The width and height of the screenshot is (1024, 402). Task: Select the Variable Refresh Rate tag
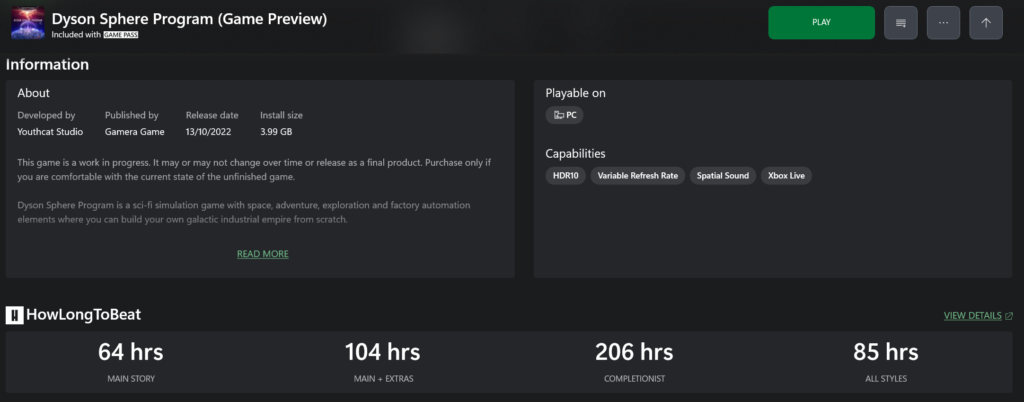[x=638, y=176]
